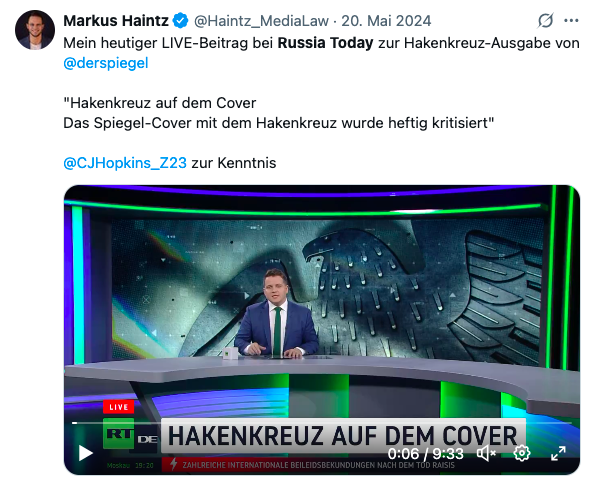Open the @derspiegel mention
The image size is (597, 479).
105,63
